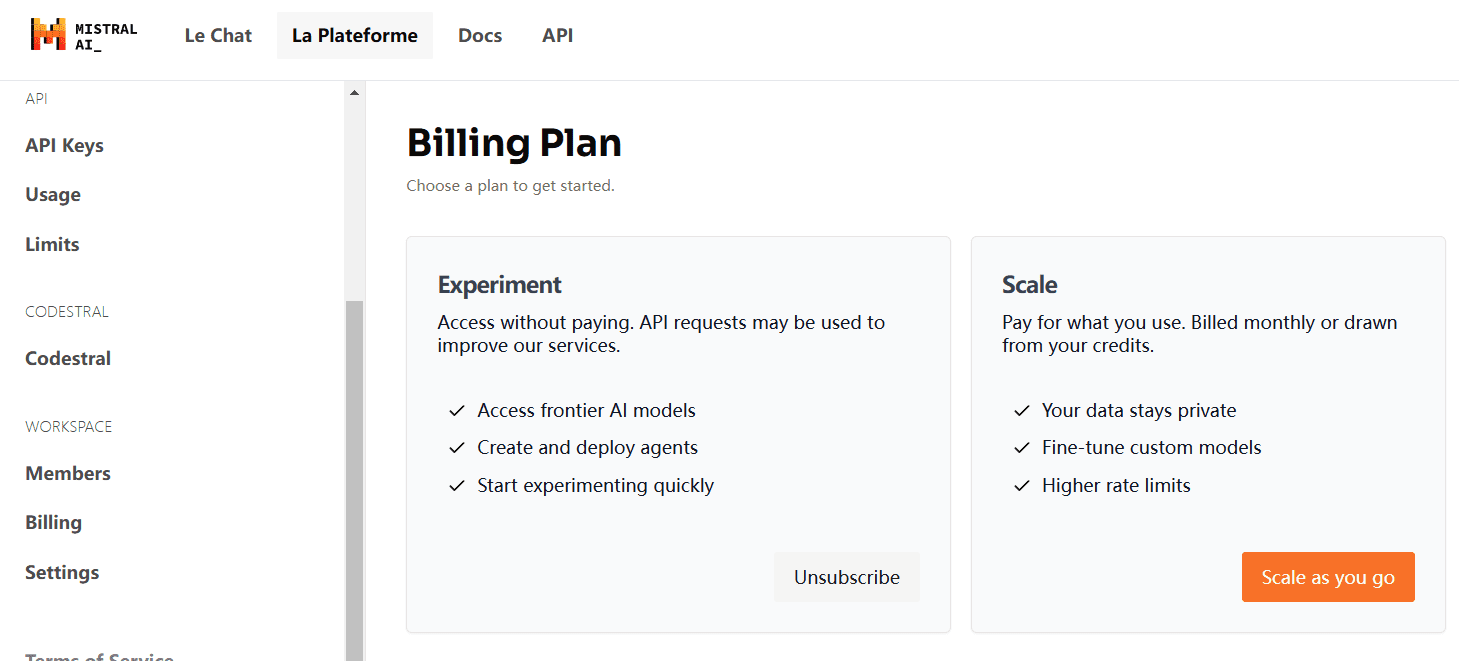Click the Mistral AI logo
This screenshot has width=1459, height=661.
[x=84, y=35]
